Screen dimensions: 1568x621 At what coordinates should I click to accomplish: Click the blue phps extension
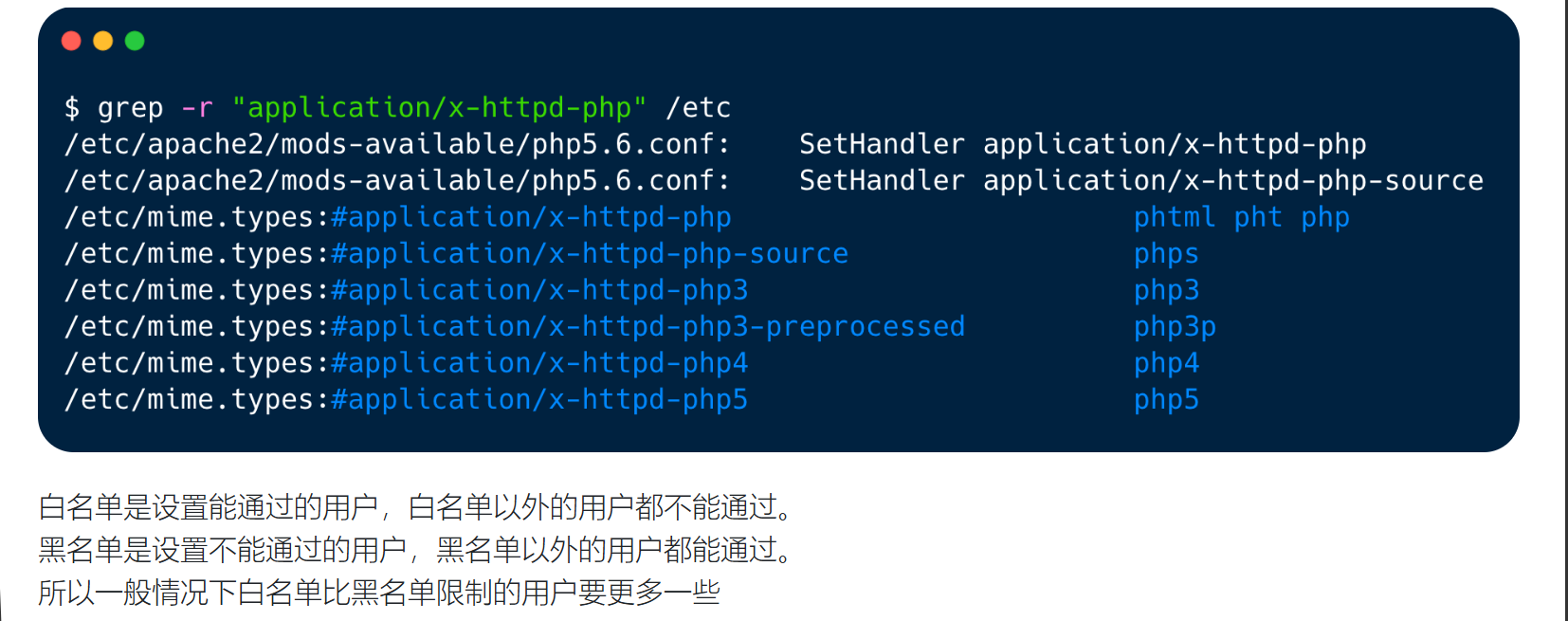pos(1167,254)
